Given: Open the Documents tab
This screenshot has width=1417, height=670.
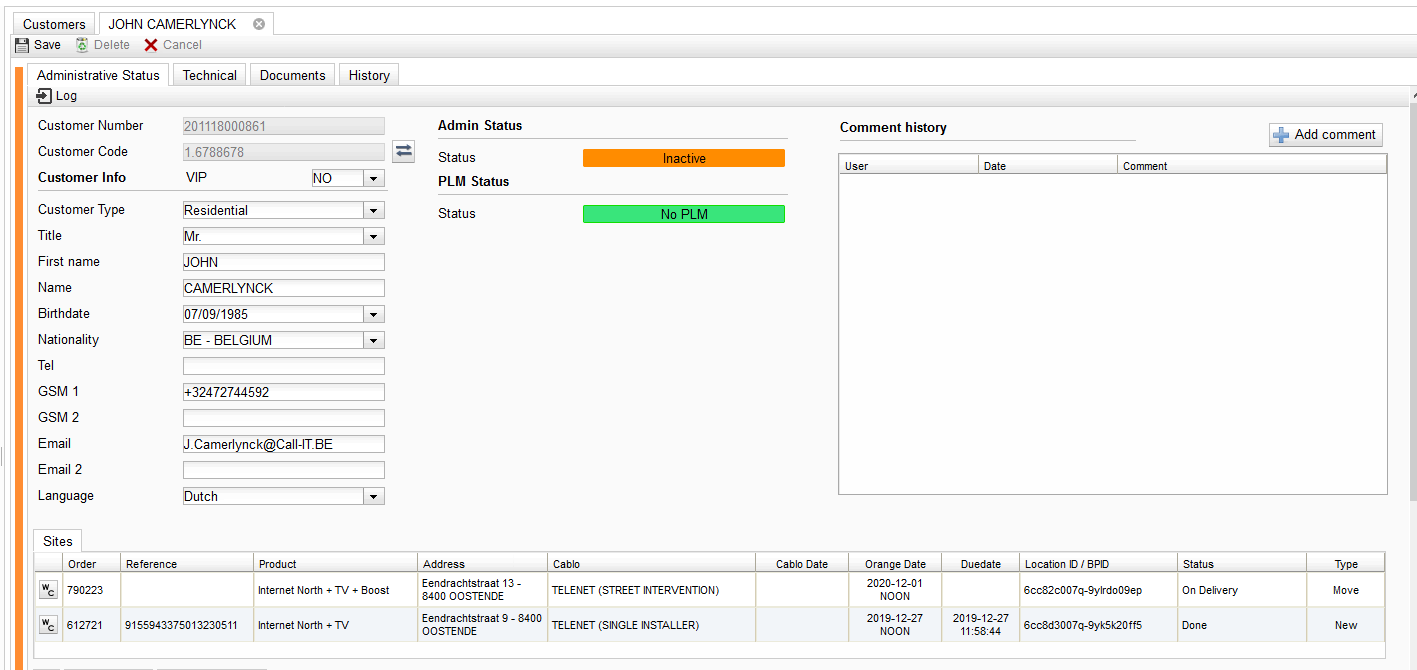Looking at the screenshot, I should pos(293,75).
